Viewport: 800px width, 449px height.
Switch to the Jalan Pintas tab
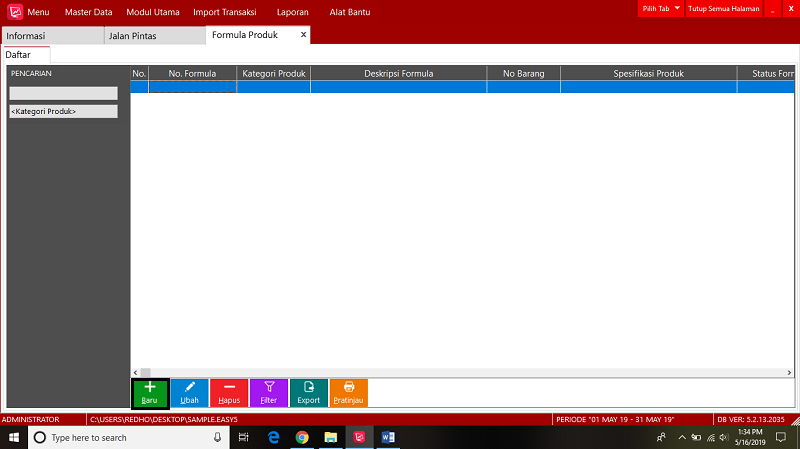point(132,35)
